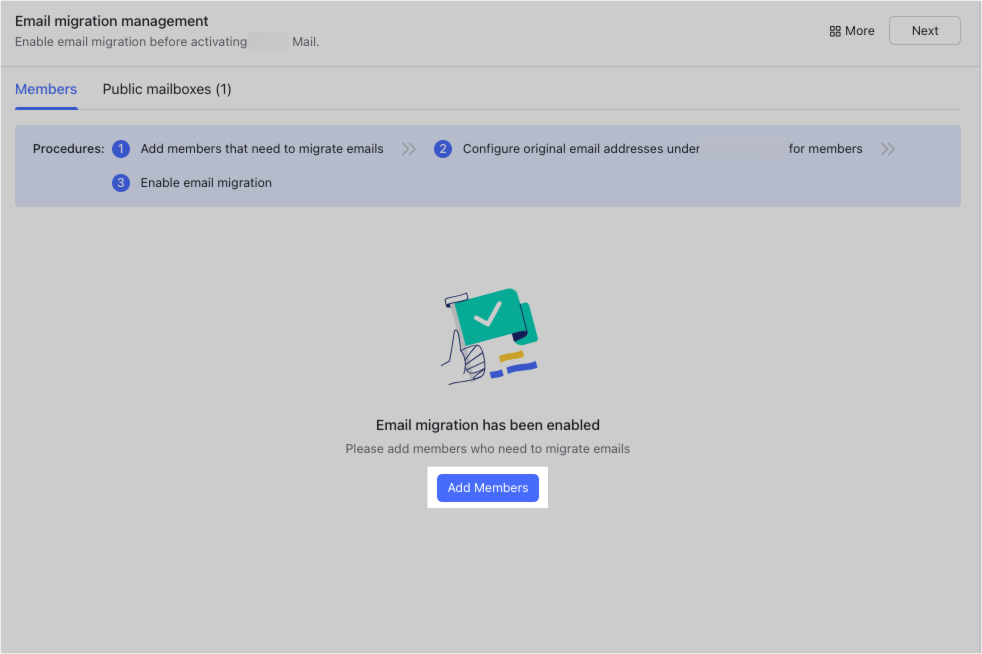The width and height of the screenshot is (982, 654).
Task: Click Add members that need to migrate emails text
Action: coord(262,148)
